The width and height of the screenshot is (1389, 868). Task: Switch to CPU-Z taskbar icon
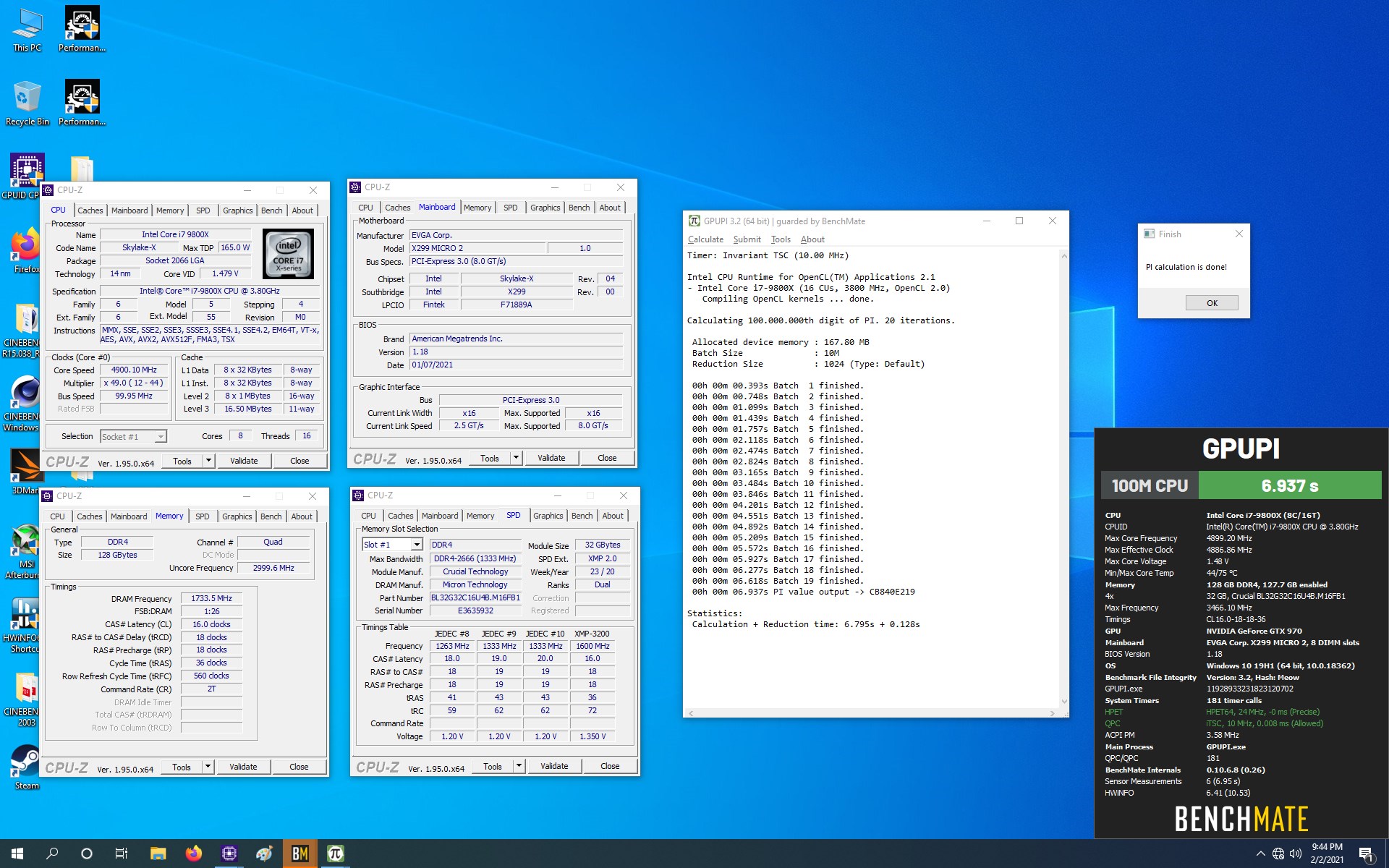(x=229, y=854)
